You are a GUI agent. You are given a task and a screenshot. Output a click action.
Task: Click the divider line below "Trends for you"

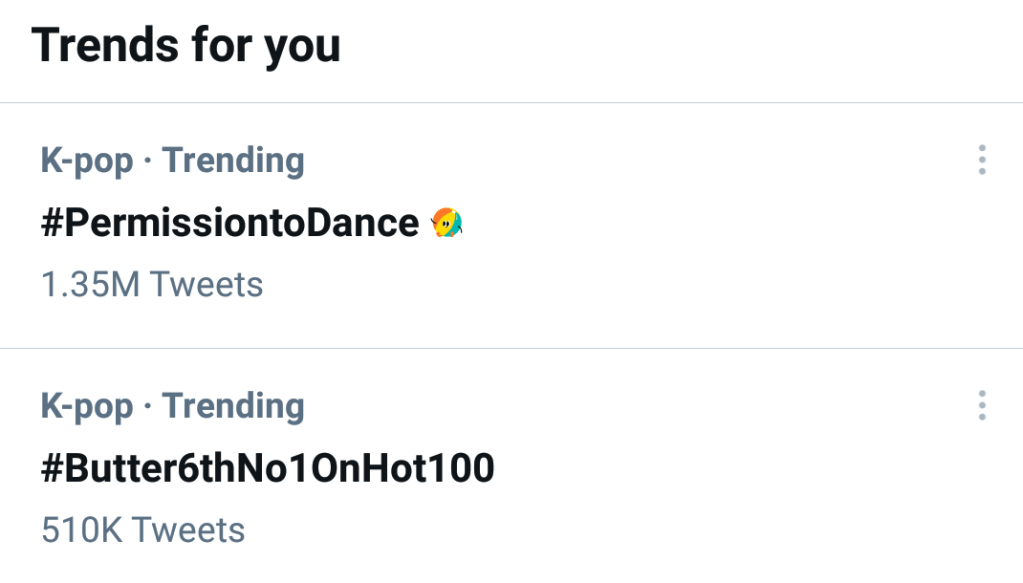point(511,103)
